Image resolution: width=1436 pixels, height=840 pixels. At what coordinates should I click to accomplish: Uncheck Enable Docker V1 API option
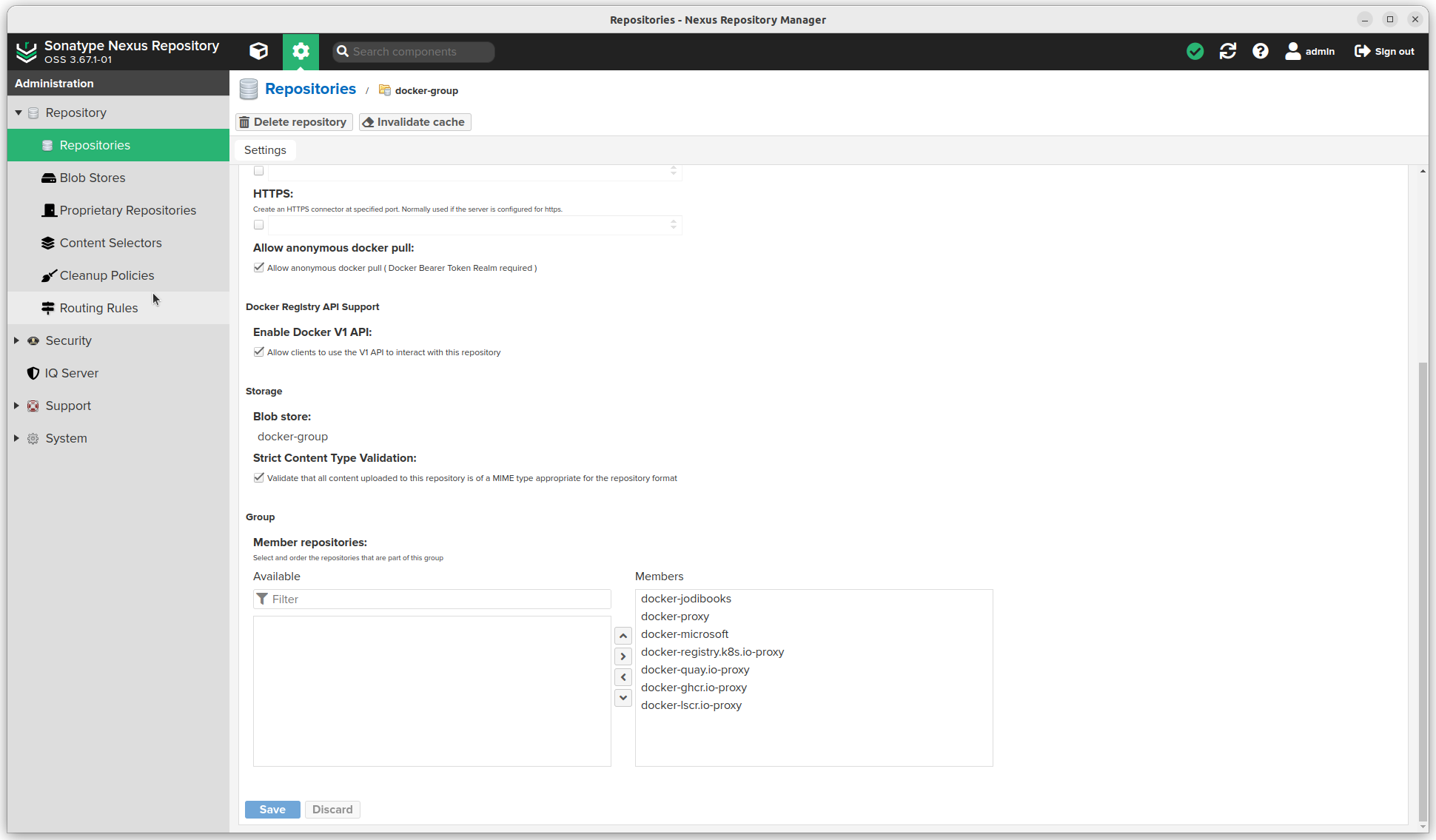[258, 352]
